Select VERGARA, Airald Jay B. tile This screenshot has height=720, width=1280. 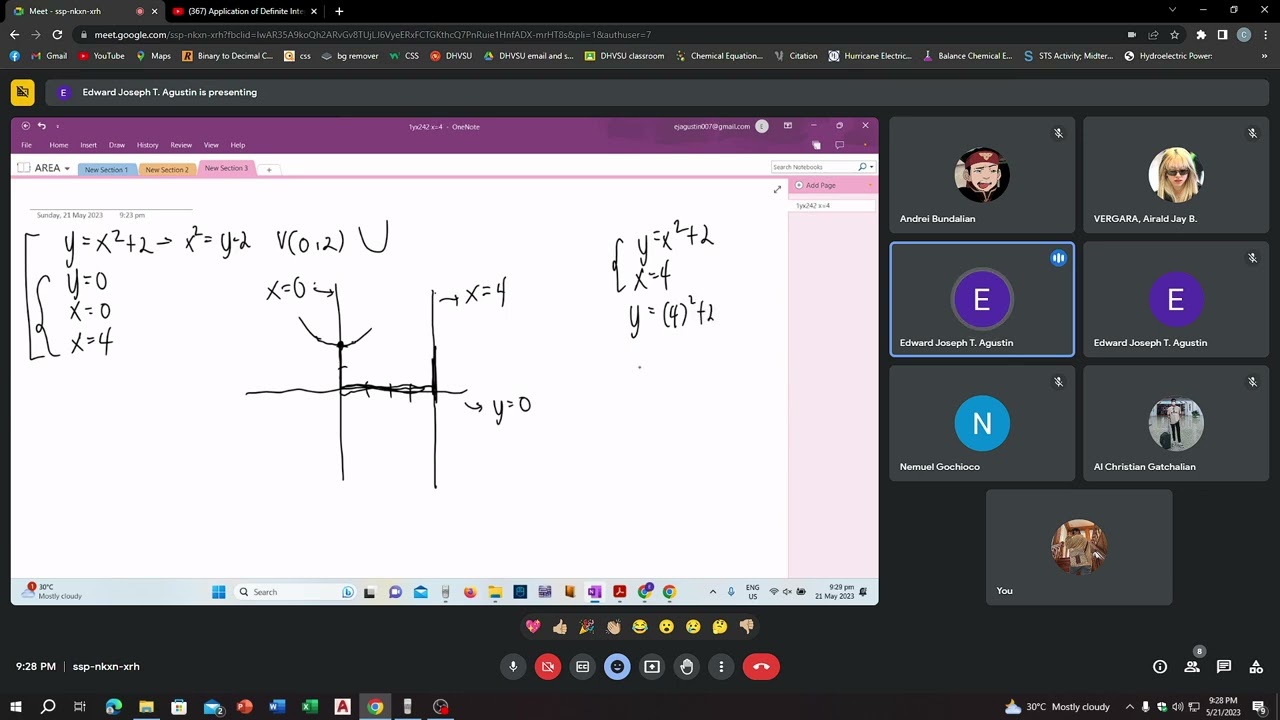click(x=1176, y=176)
